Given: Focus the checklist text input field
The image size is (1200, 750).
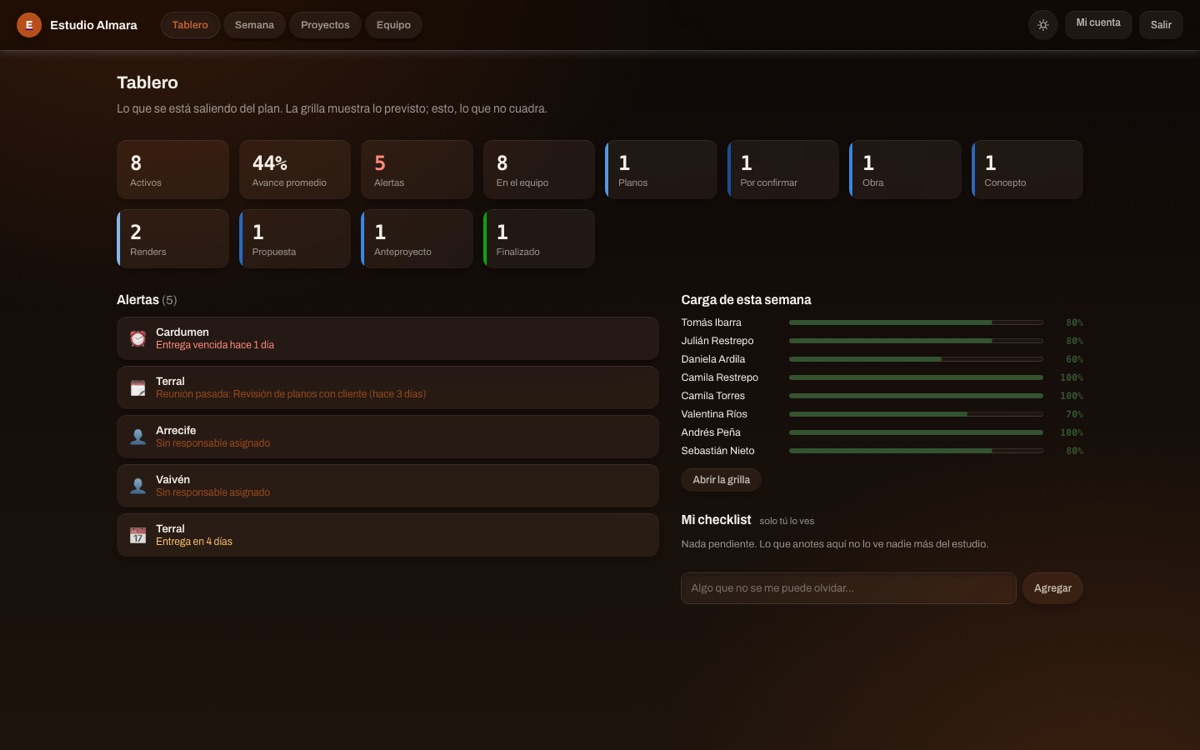Looking at the screenshot, I should (x=848, y=588).
